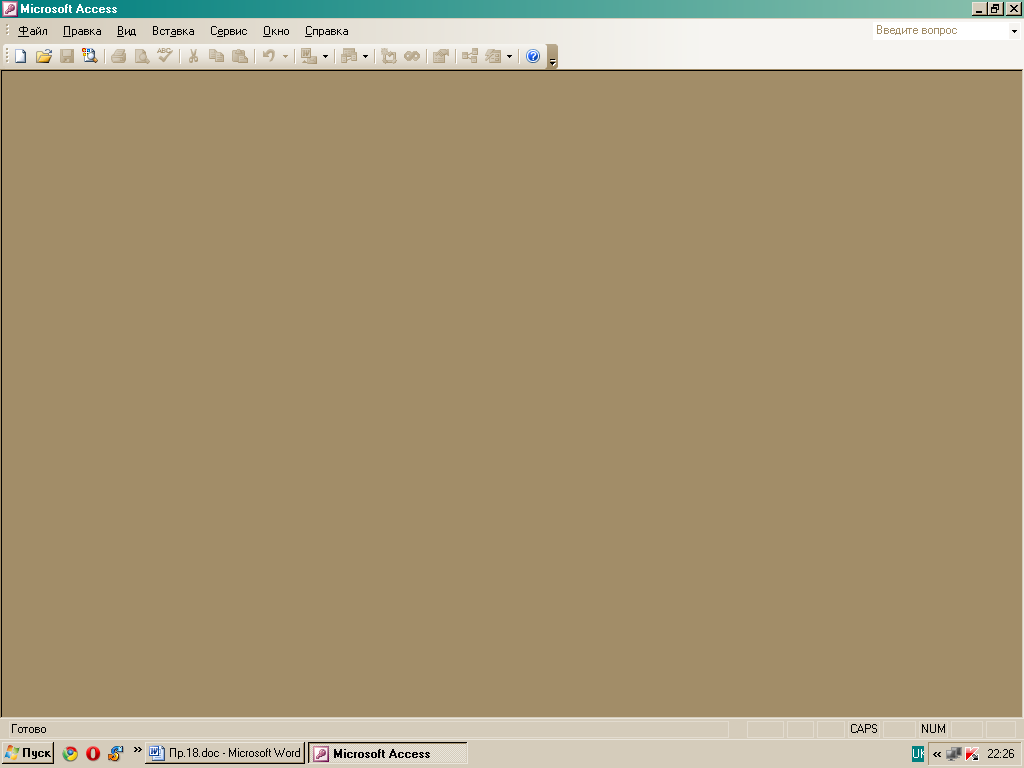This screenshot has width=1024, height=768.
Task: Open the Вид menu
Action: pyautogui.click(x=126, y=31)
